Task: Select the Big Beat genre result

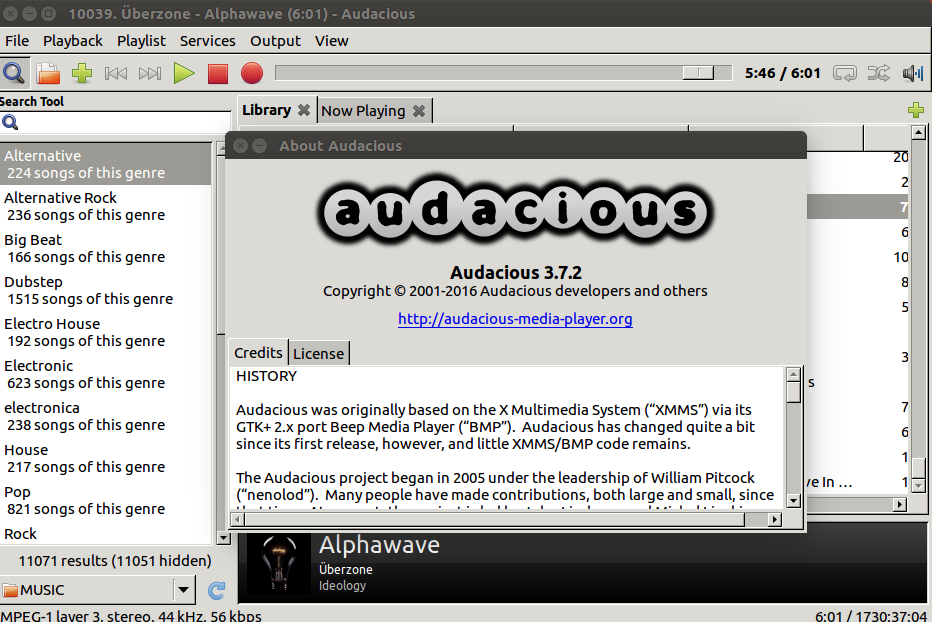Action: pos(105,249)
